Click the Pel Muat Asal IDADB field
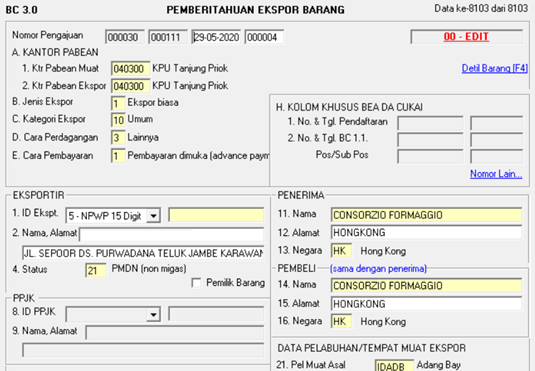Image resolution: width=535 pixels, height=371 pixels. point(394,366)
